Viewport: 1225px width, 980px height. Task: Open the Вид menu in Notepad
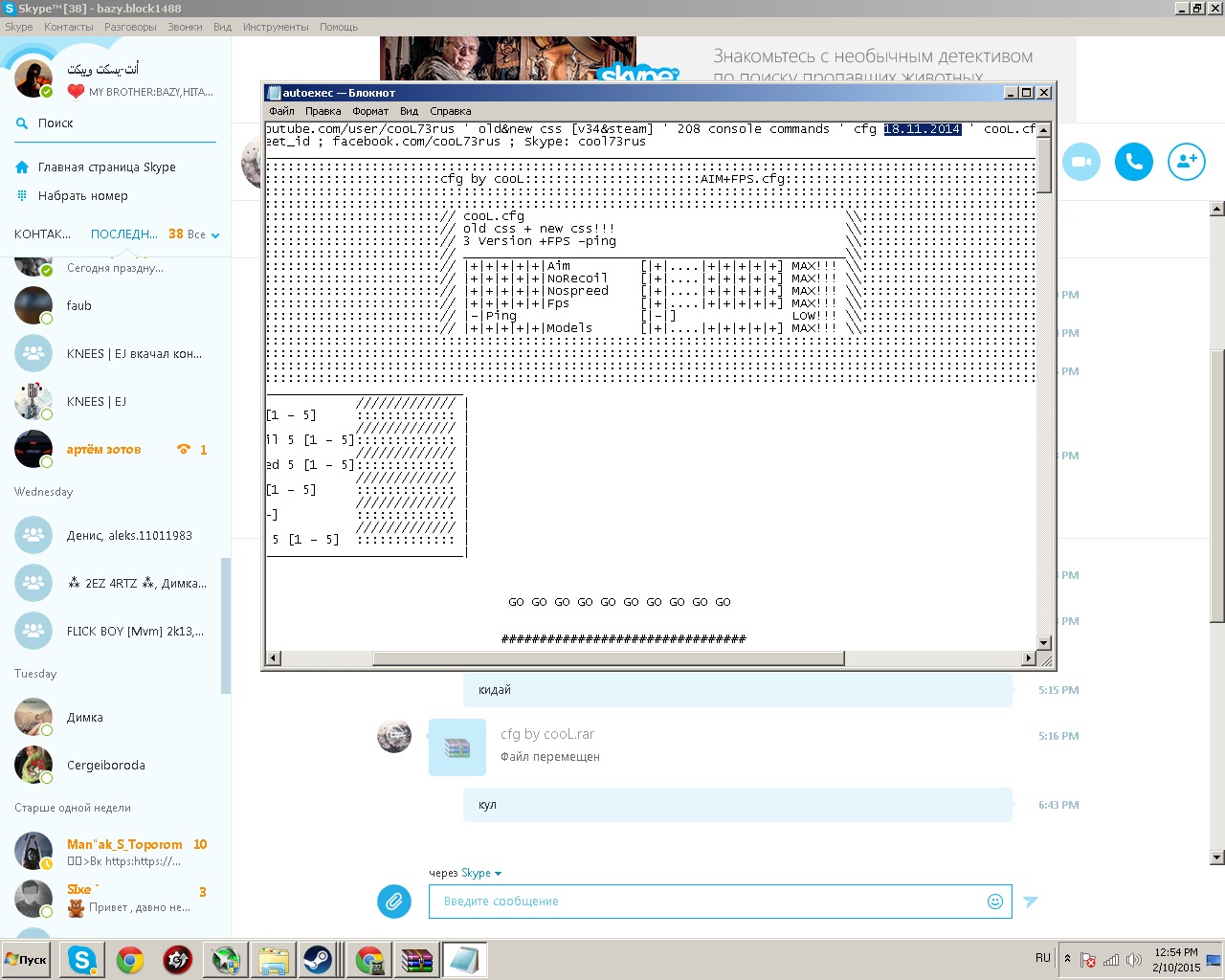[x=409, y=111]
